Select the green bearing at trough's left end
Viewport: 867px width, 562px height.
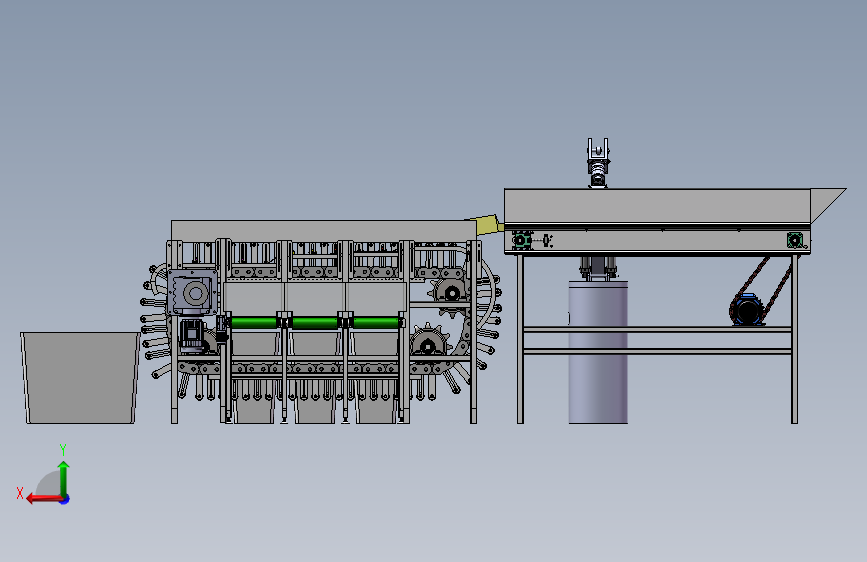click(520, 241)
